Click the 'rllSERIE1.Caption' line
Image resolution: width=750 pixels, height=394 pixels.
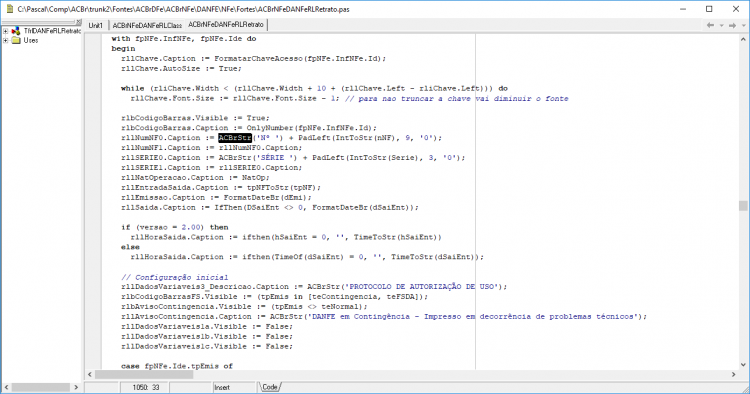[x=211, y=168]
